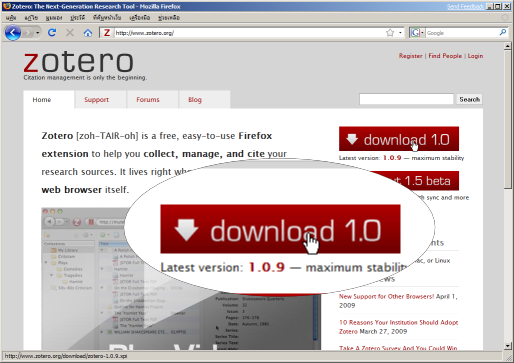Click the greyed Forward arrow button

click(x=28, y=33)
